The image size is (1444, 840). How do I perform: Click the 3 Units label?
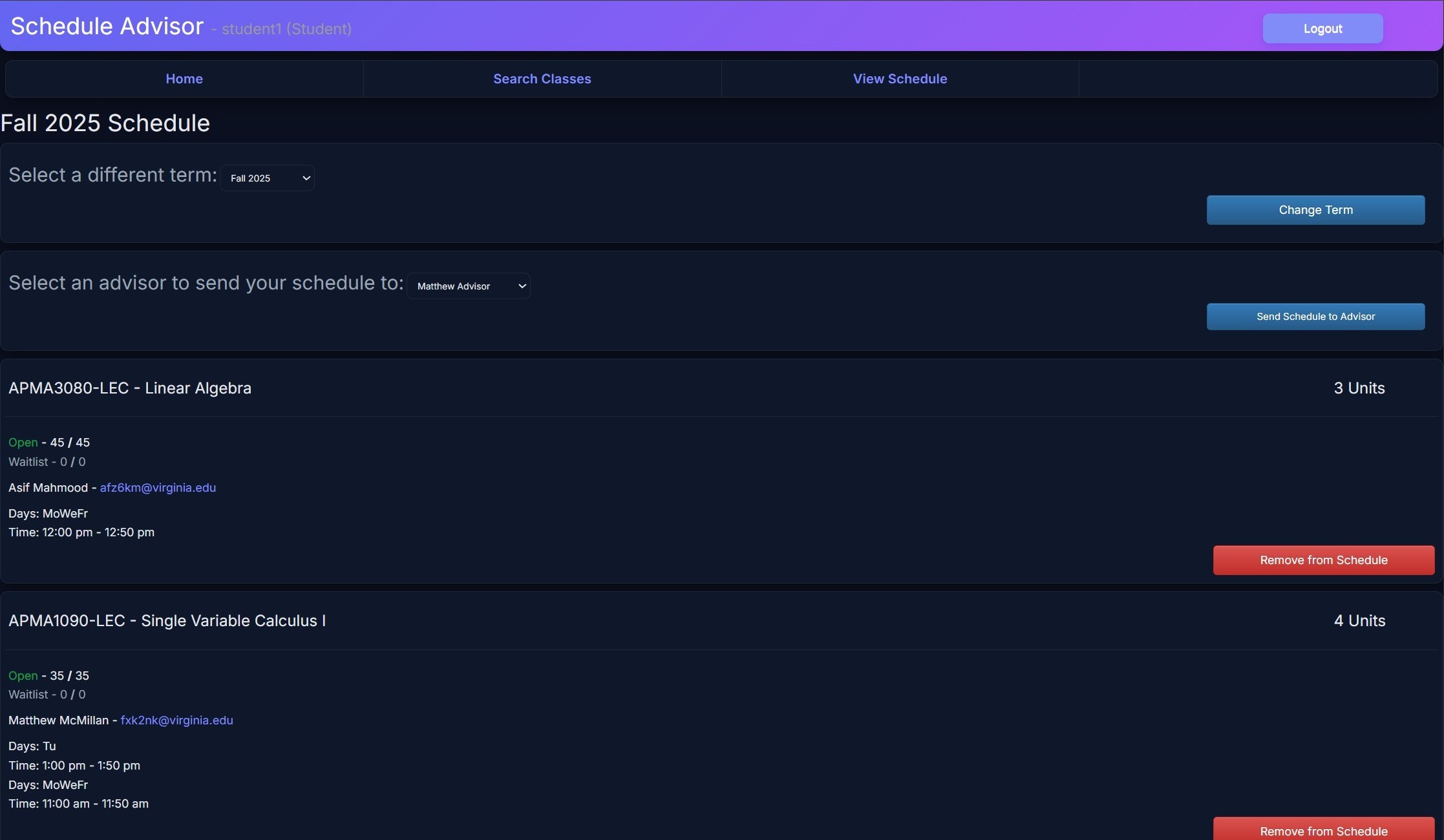(1359, 388)
